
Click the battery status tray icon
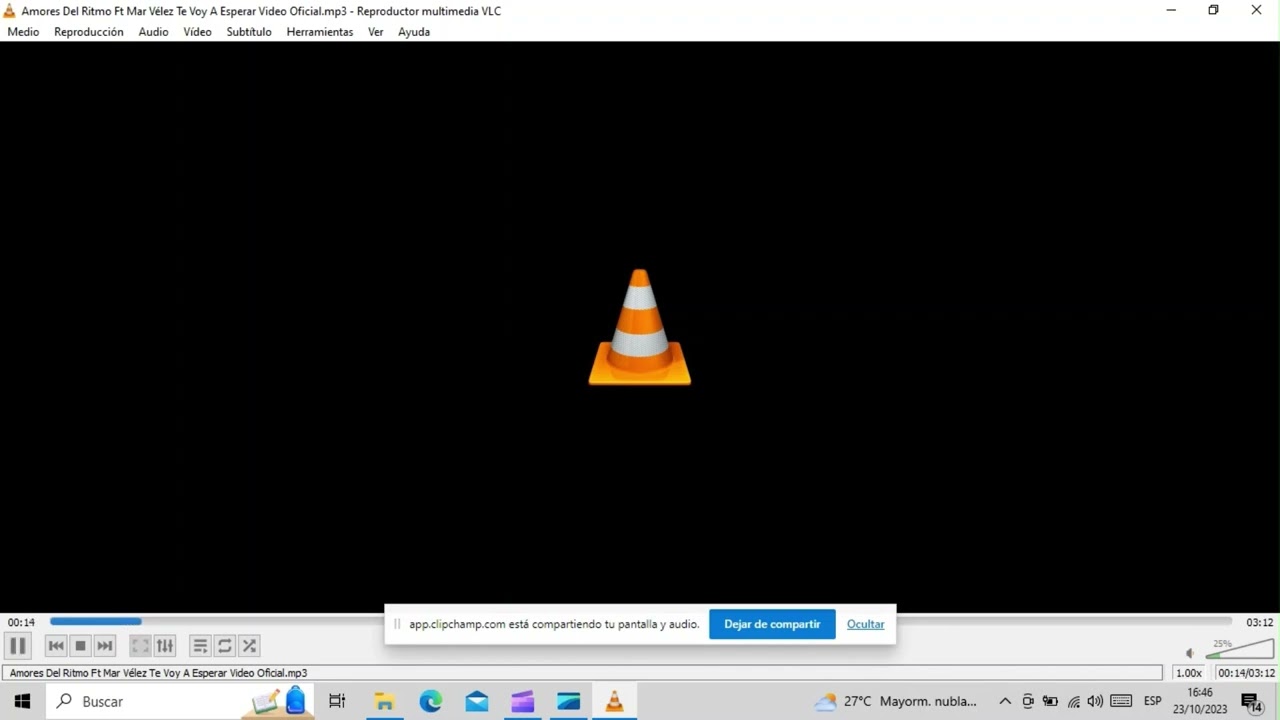(x=1050, y=701)
